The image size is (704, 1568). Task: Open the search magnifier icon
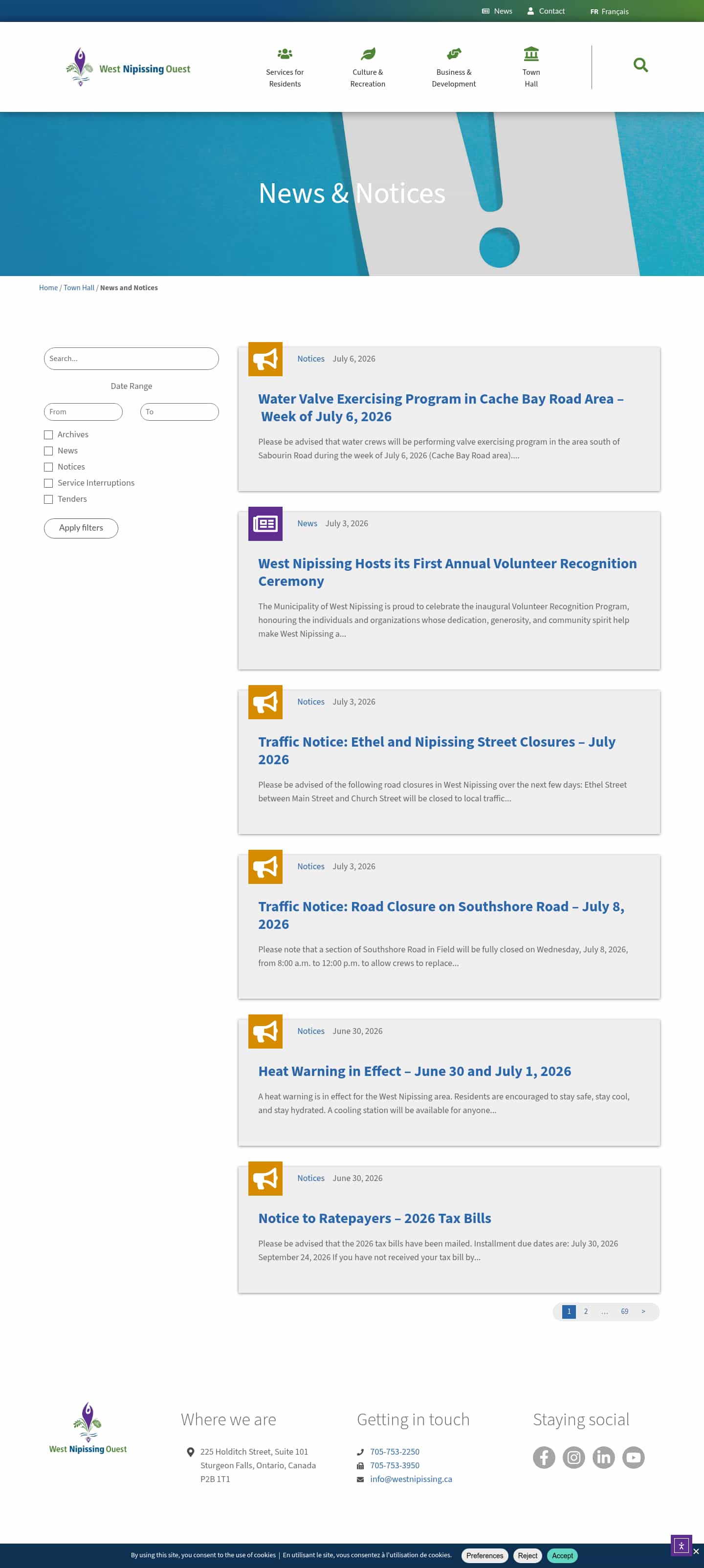click(x=640, y=65)
